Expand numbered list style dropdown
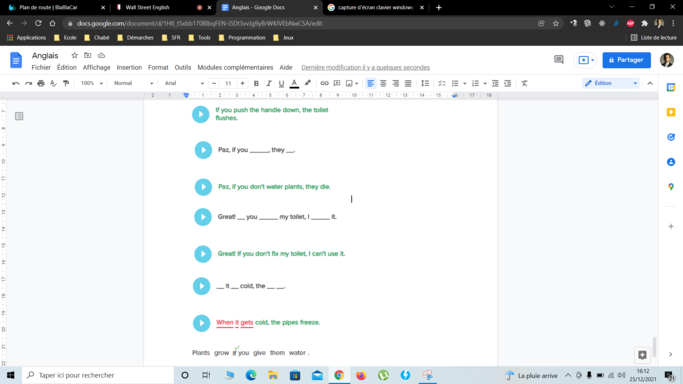683x384 pixels. 485,84
